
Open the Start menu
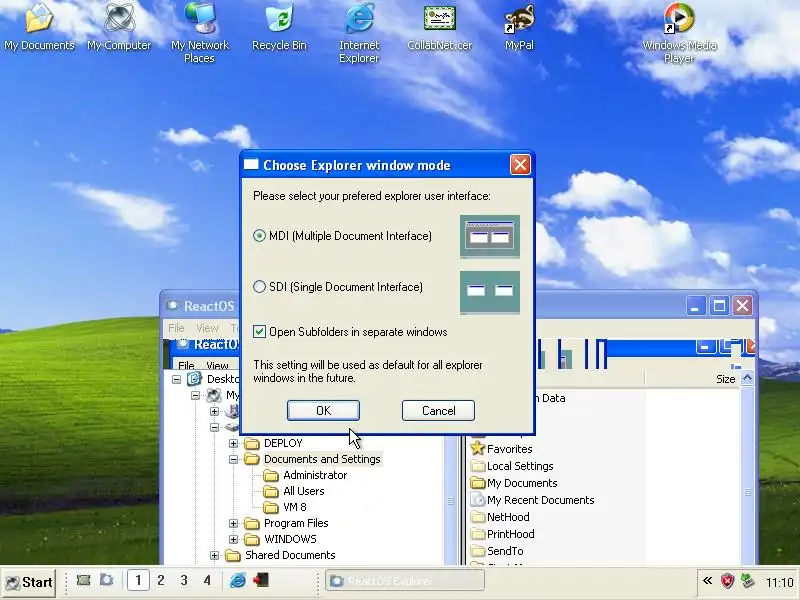(x=29, y=582)
